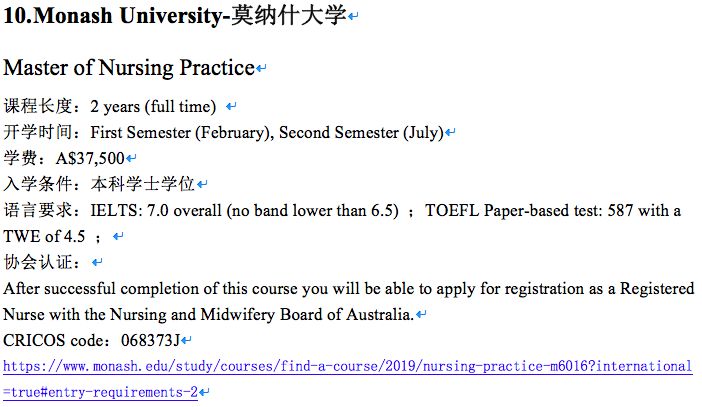
Task: Click the paragraph mark after 'TWE of 4.5'
Action: 118,236
